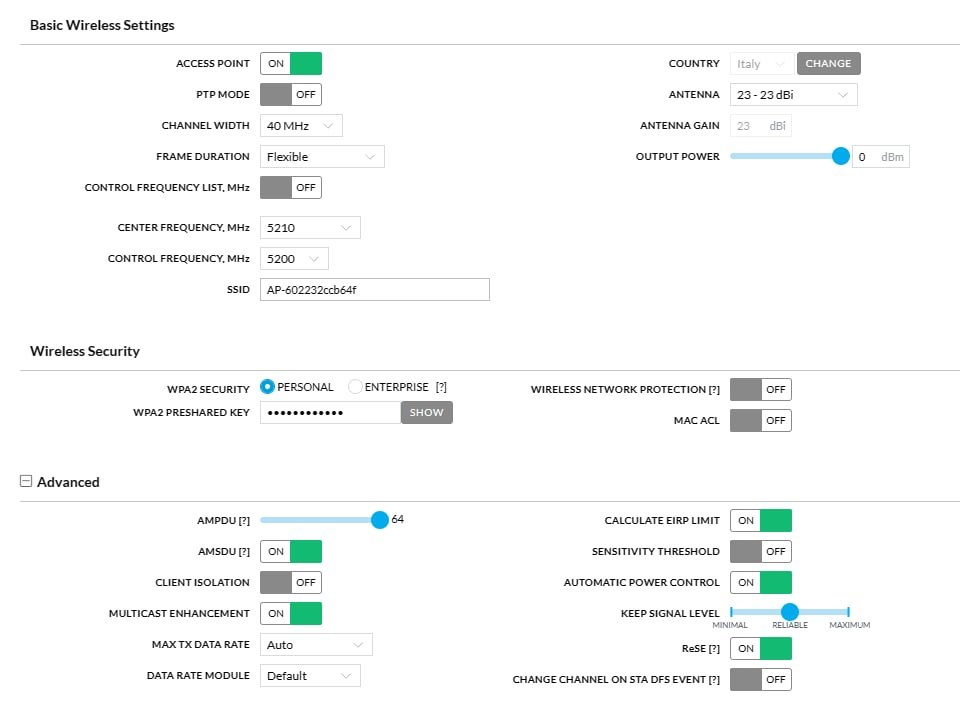Click the Output Power slider handle

(841, 156)
